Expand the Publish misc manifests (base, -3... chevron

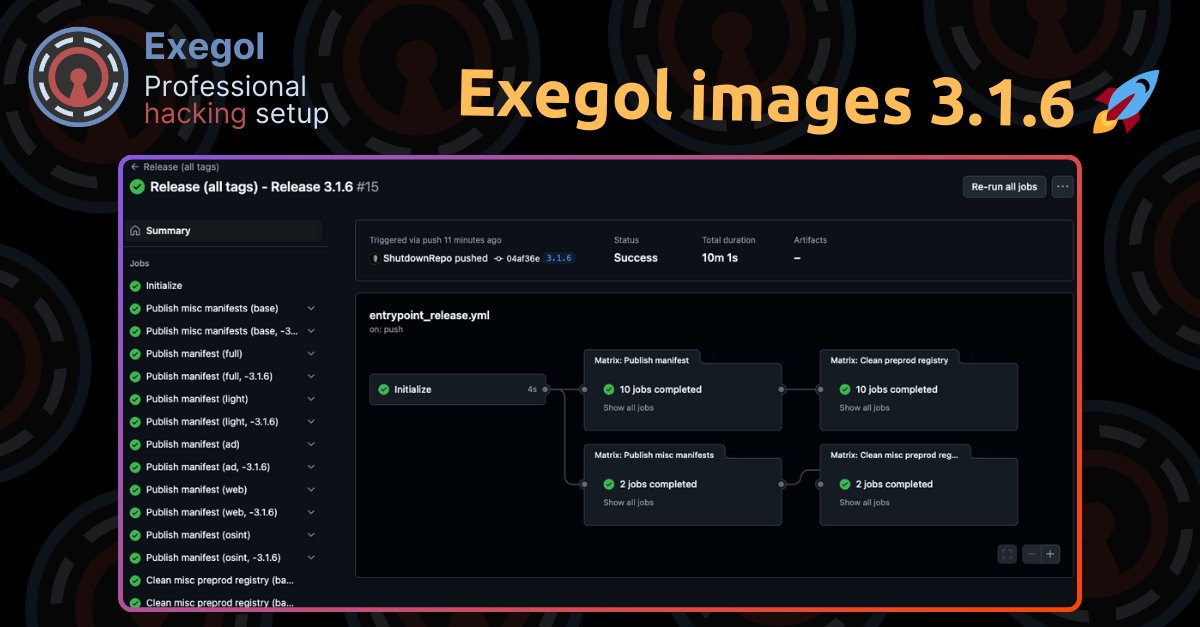pos(311,331)
